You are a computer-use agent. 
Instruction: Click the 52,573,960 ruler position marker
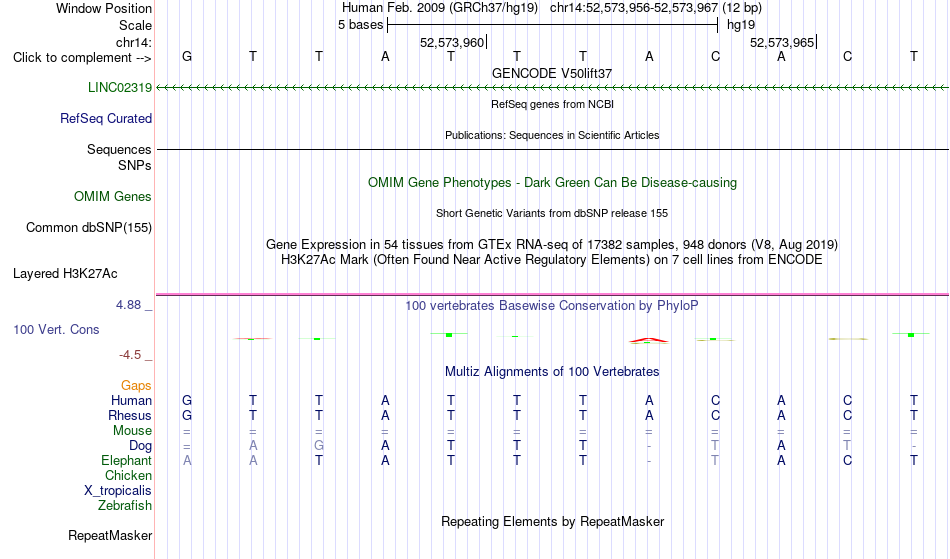[x=452, y=42]
